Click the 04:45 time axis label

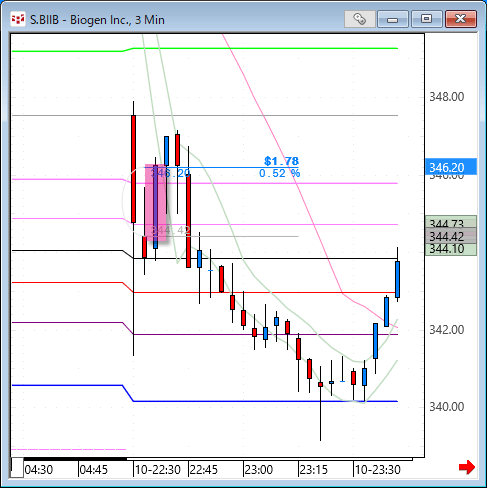(94, 470)
